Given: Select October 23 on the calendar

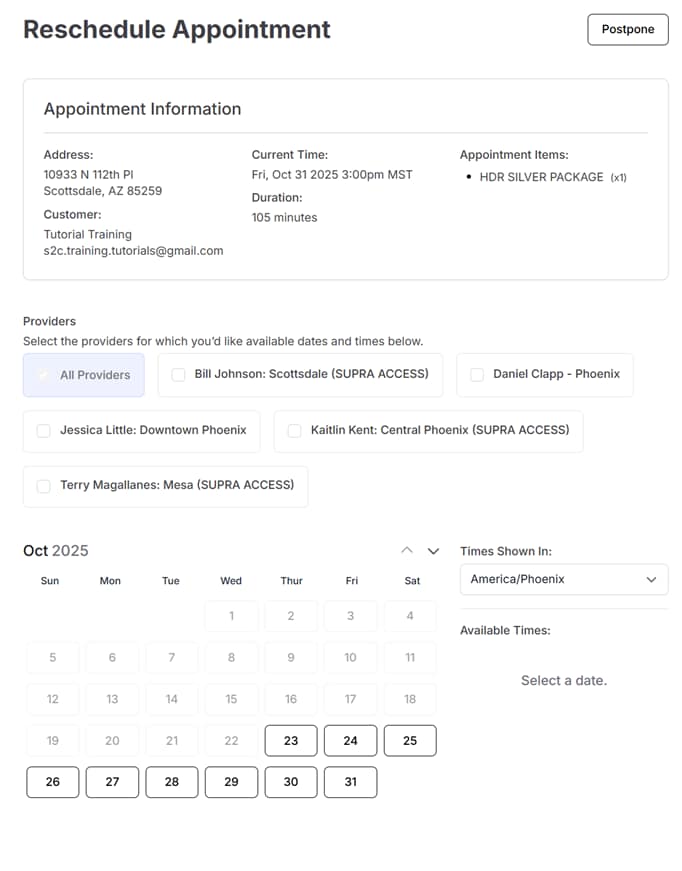Looking at the screenshot, I should pos(291,741).
